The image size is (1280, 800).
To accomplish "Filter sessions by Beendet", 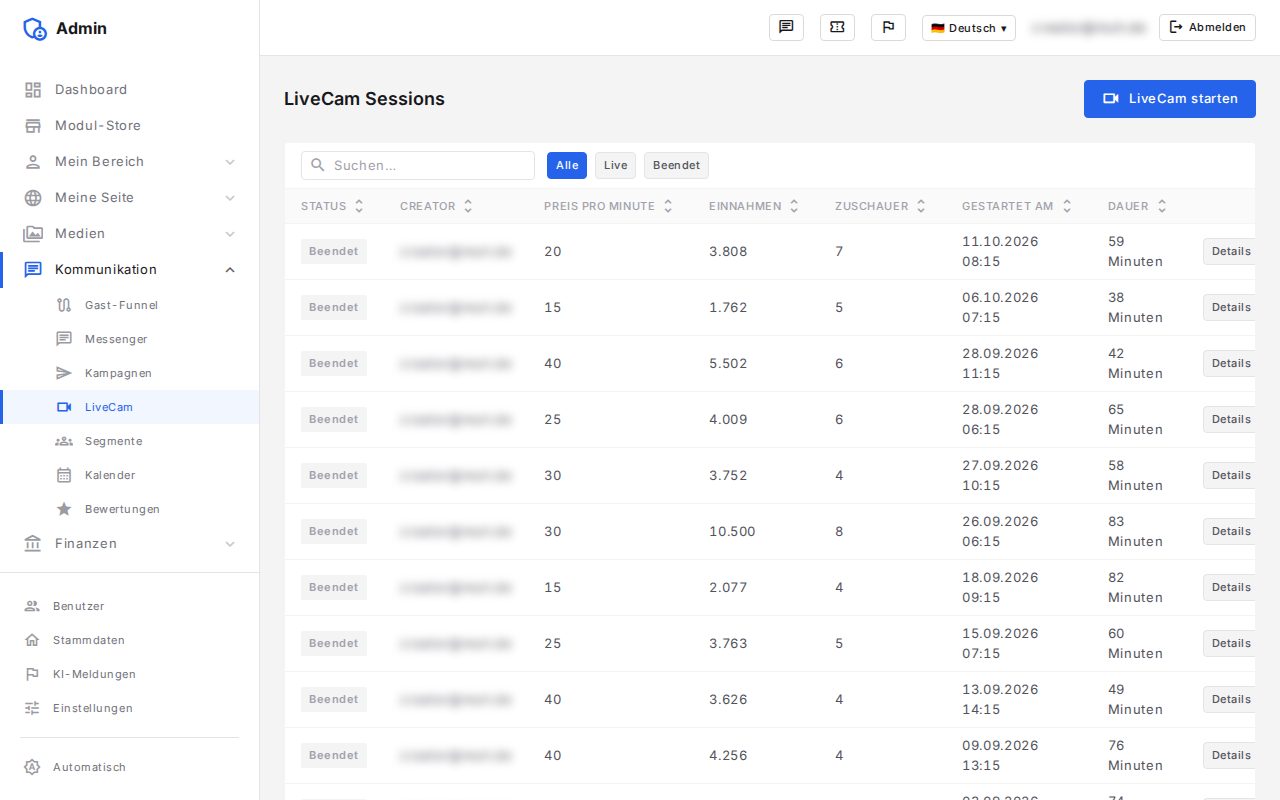I will click(x=676, y=165).
